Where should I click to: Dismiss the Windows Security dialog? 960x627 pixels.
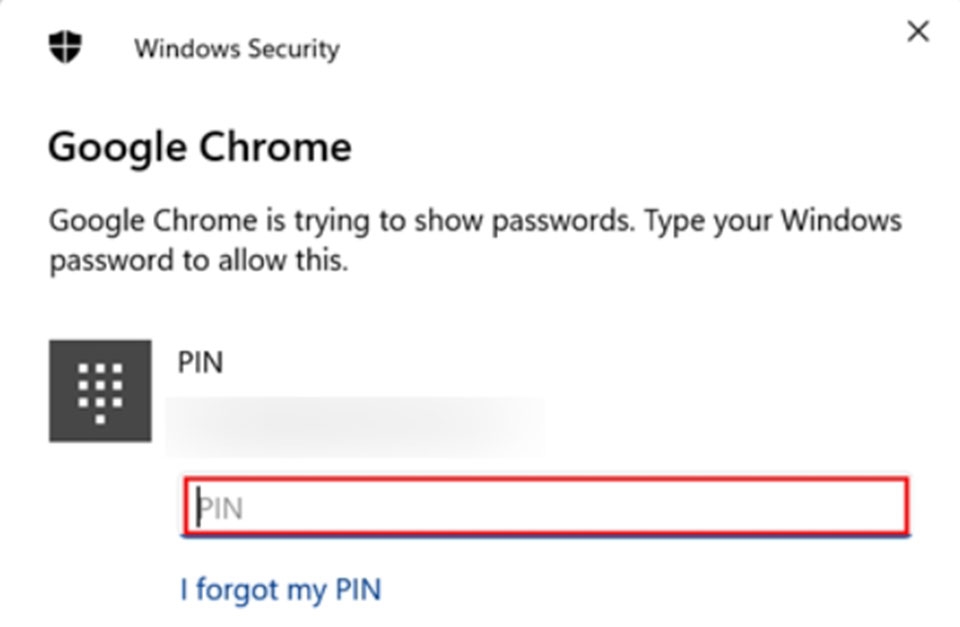tap(917, 31)
